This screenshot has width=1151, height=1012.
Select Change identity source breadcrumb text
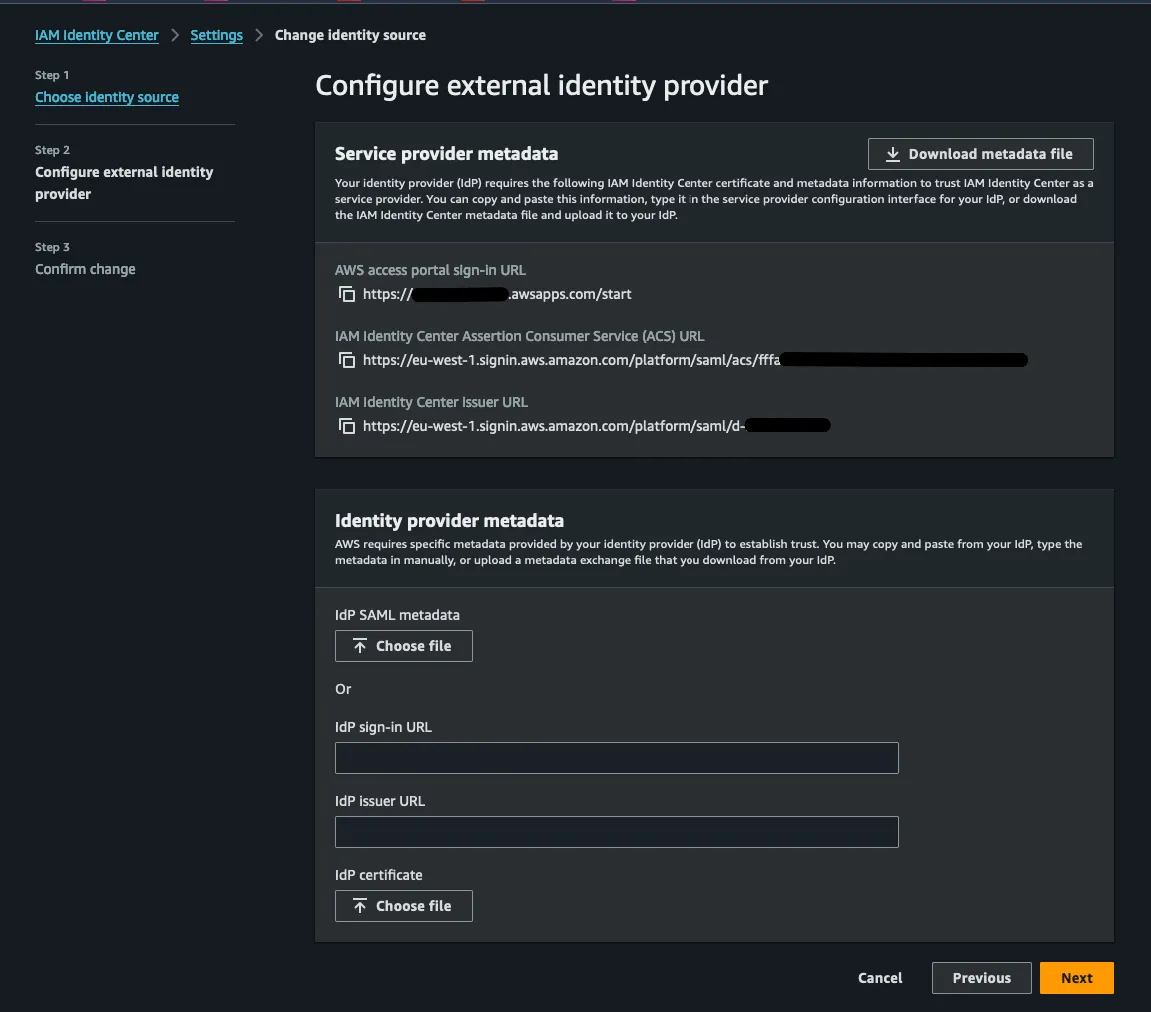coord(349,35)
